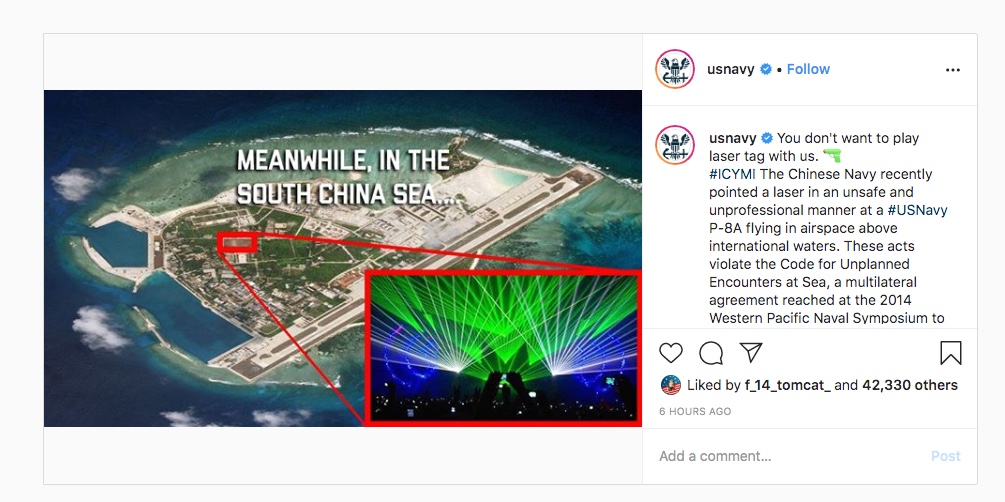1005x502 pixels.
Task: Save post with the bookmark icon
Action: pos(951,353)
